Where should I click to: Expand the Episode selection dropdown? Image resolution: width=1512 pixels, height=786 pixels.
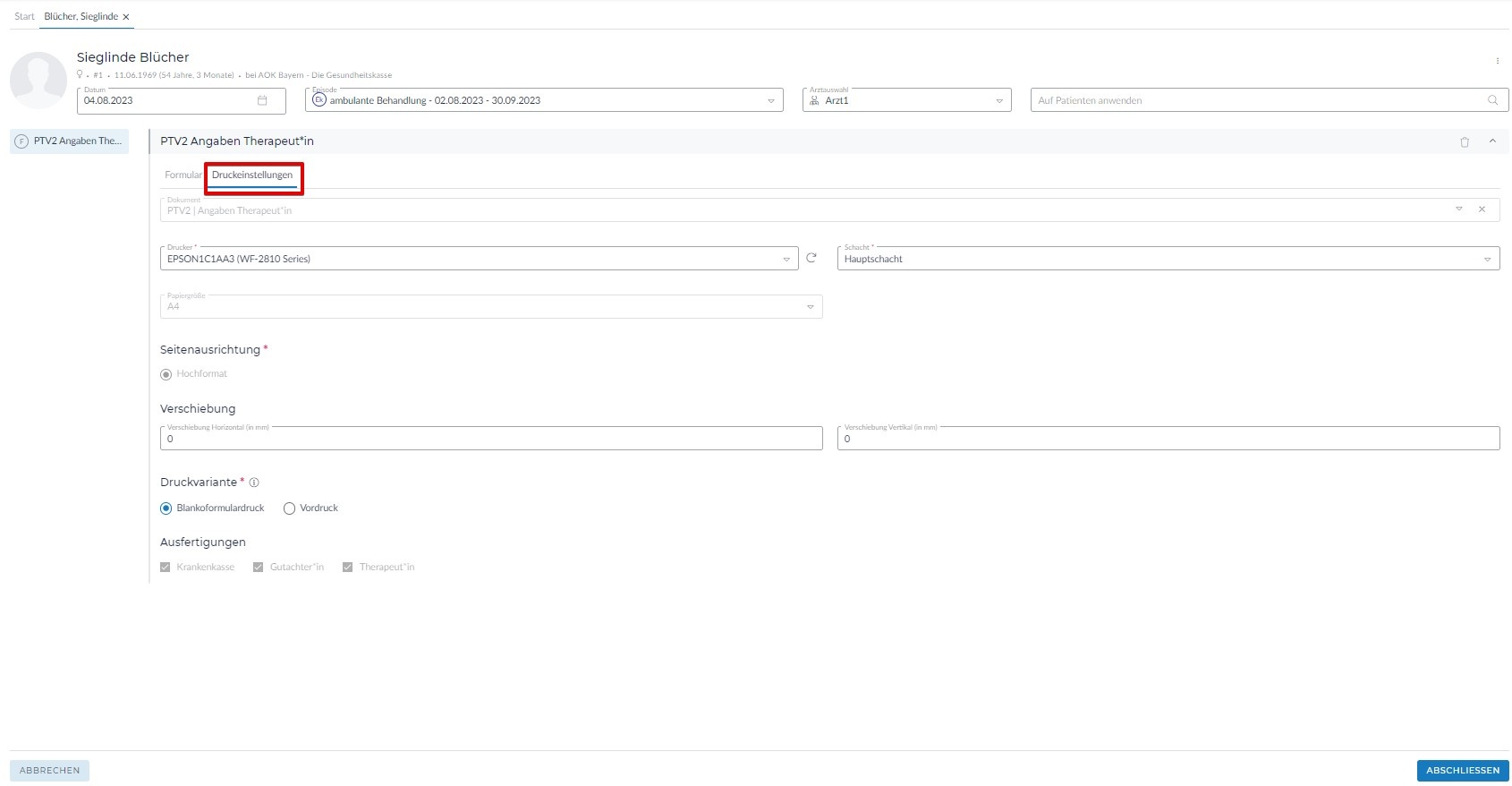(770, 100)
